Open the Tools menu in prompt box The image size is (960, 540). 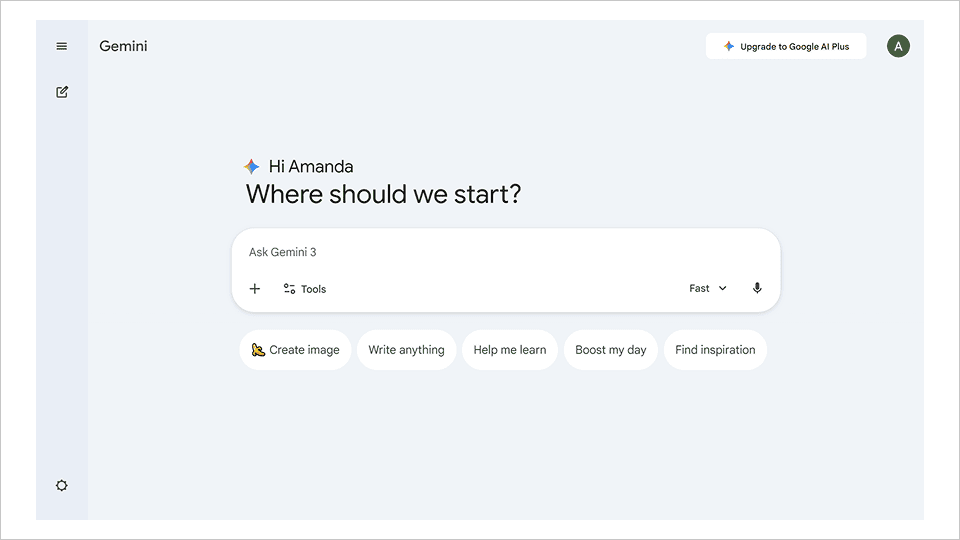point(305,289)
